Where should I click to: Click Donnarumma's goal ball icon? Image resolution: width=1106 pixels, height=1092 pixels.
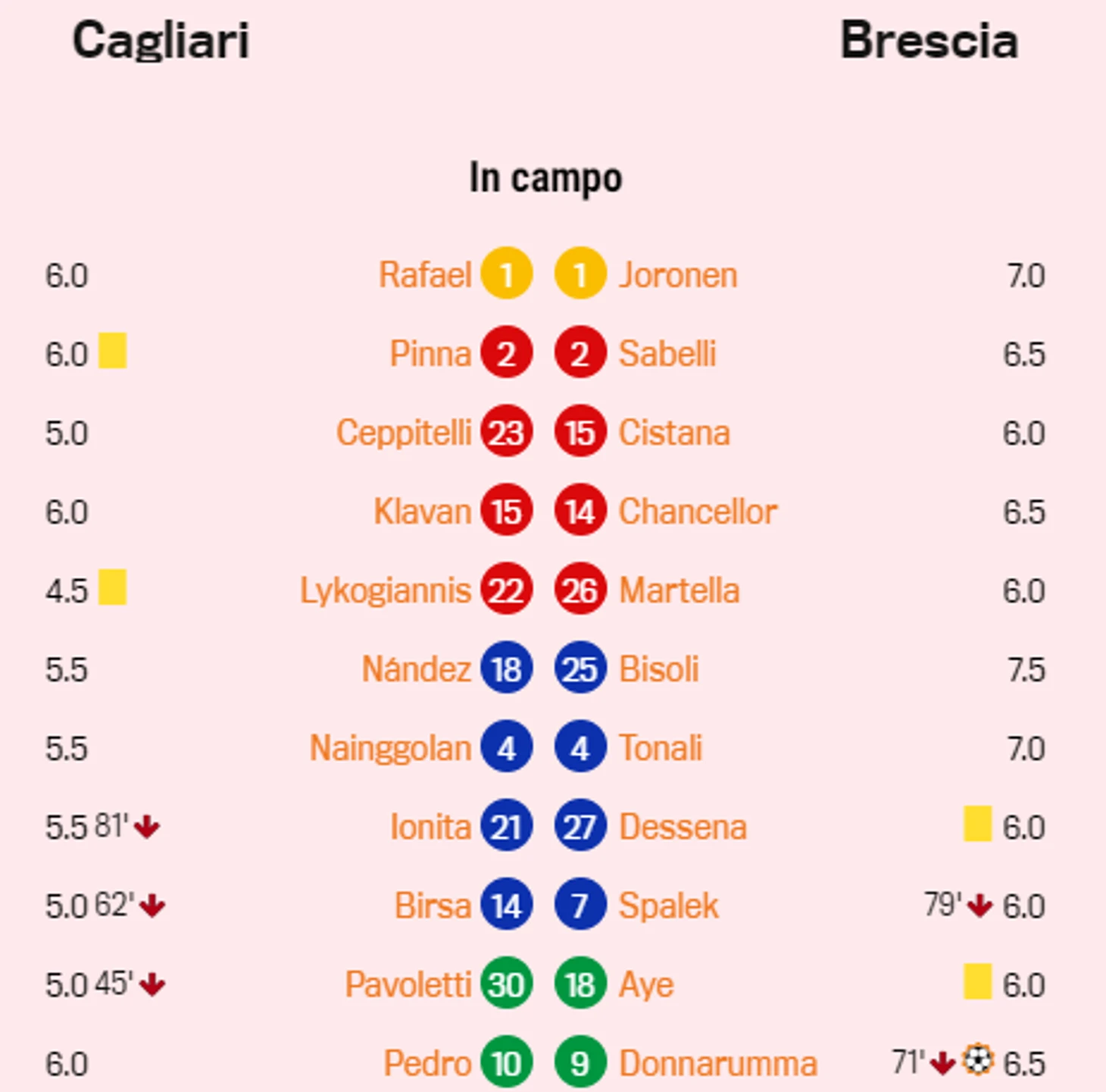coord(978,1060)
